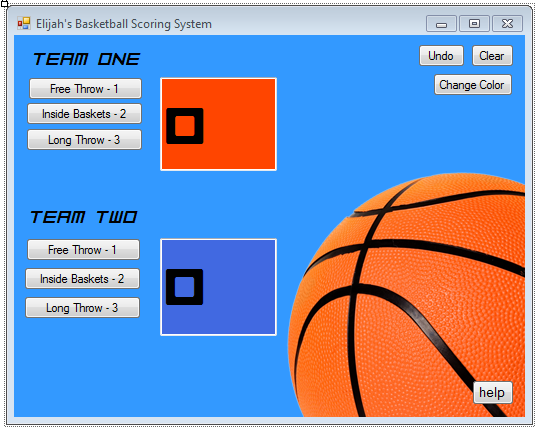Click Team Two's Free Throw - 1 button
This screenshot has height=431, width=537.
[x=83, y=250]
